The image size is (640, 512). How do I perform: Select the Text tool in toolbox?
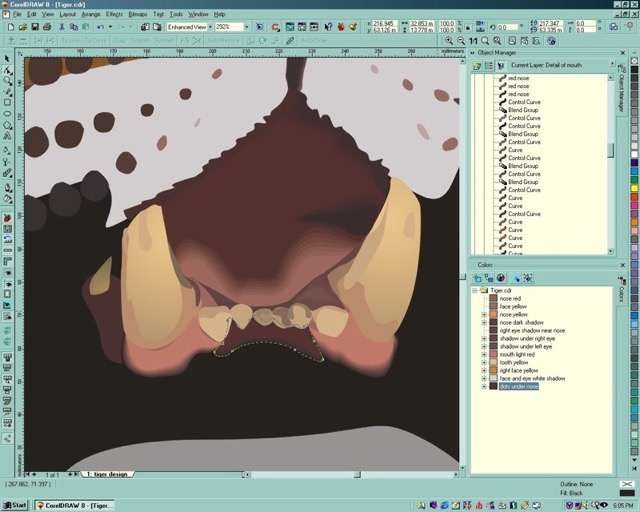point(7,136)
